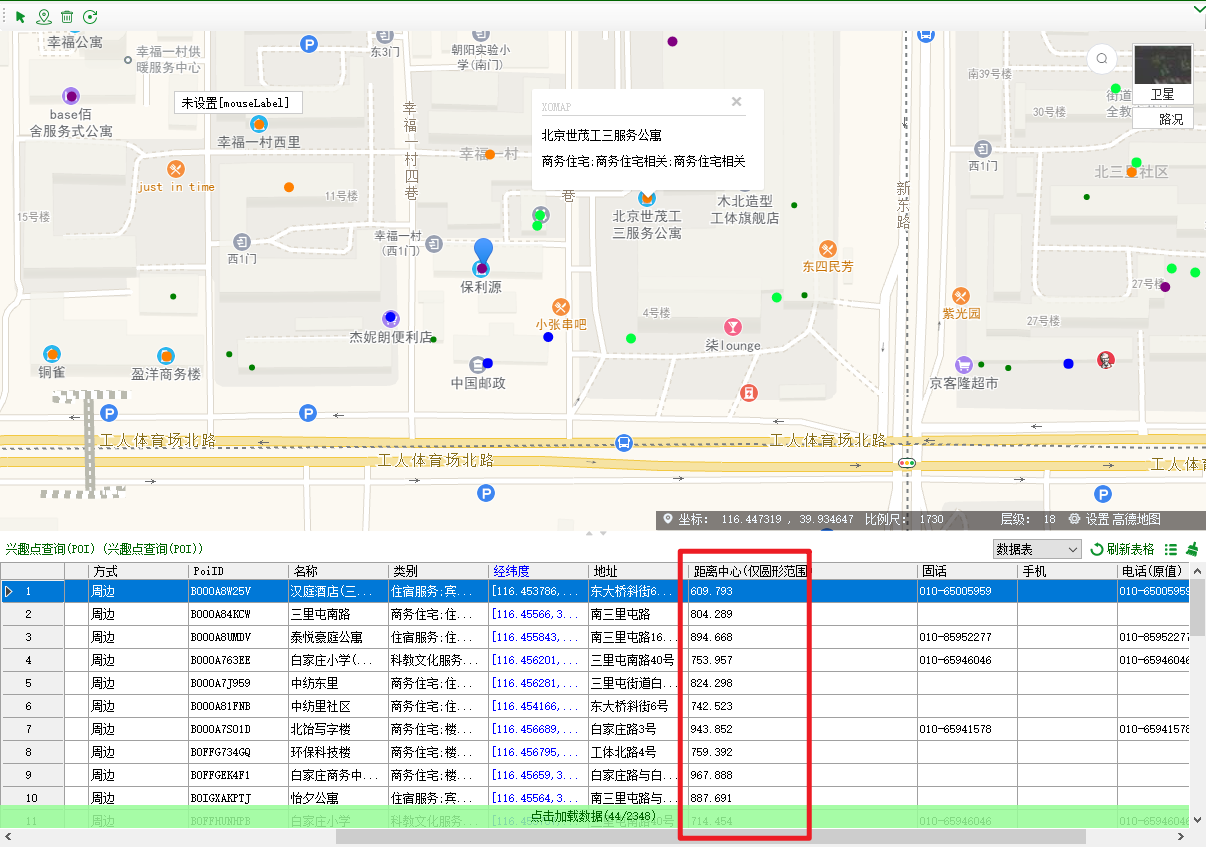The width and height of the screenshot is (1206, 847).
Task: Click the 中国邮政 post office marker
Action: 477,364
